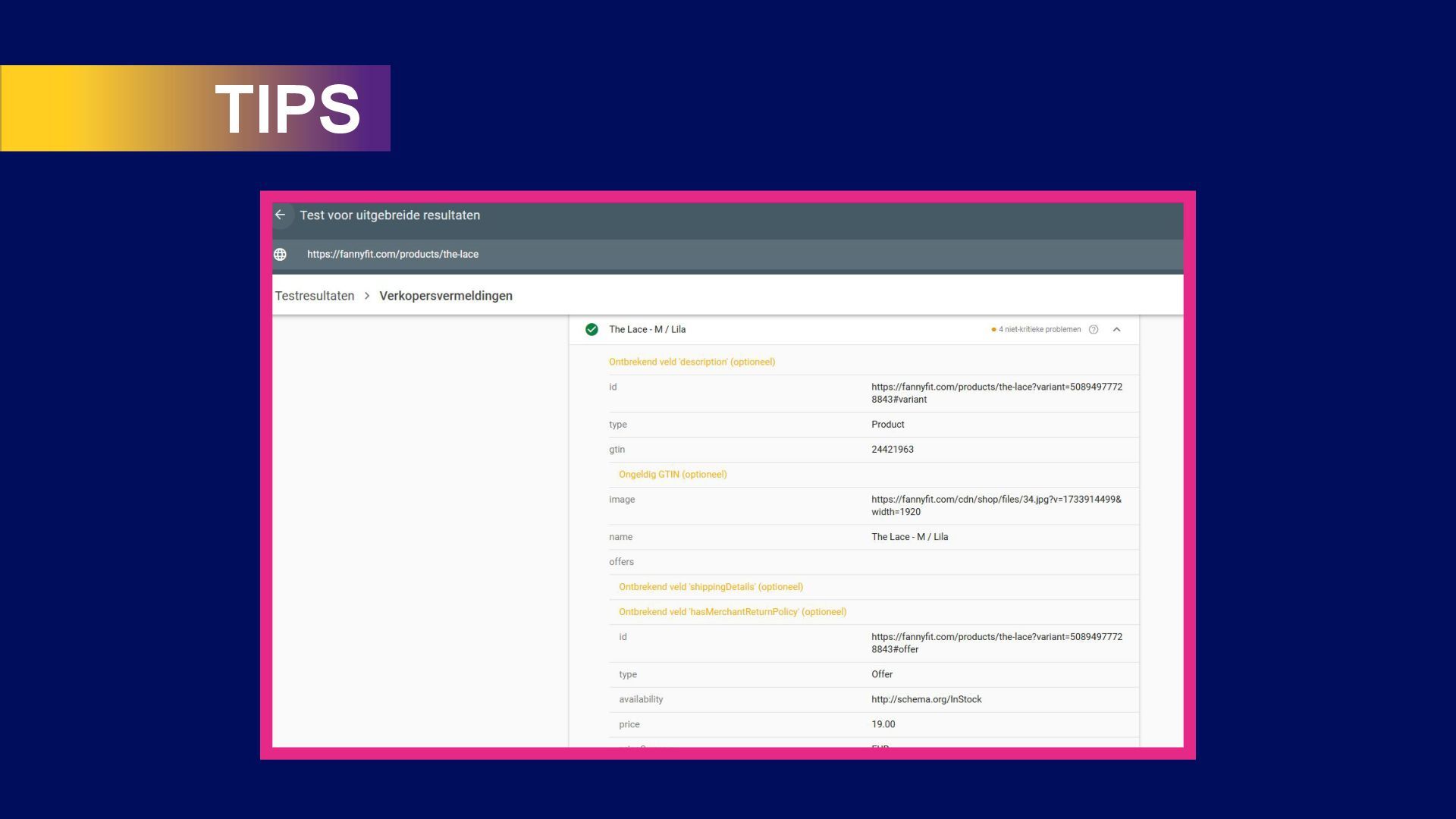Image resolution: width=1456 pixels, height=819 pixels.
Task: Open the help question mark icon
Action: click(1094, 330)
